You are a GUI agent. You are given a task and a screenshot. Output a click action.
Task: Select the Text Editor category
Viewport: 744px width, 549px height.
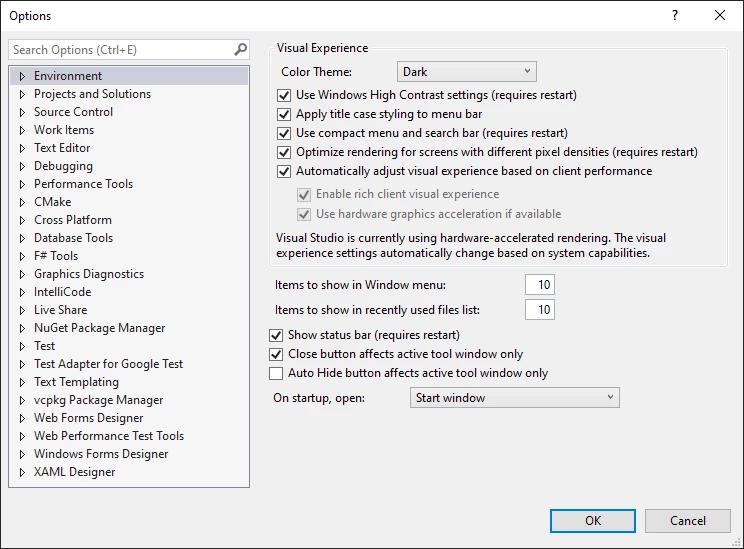pos(62,148)
